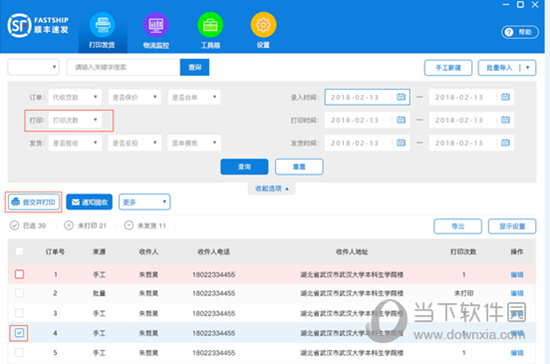
Task: Collapse filters via 收起选项
Action: 272,189
